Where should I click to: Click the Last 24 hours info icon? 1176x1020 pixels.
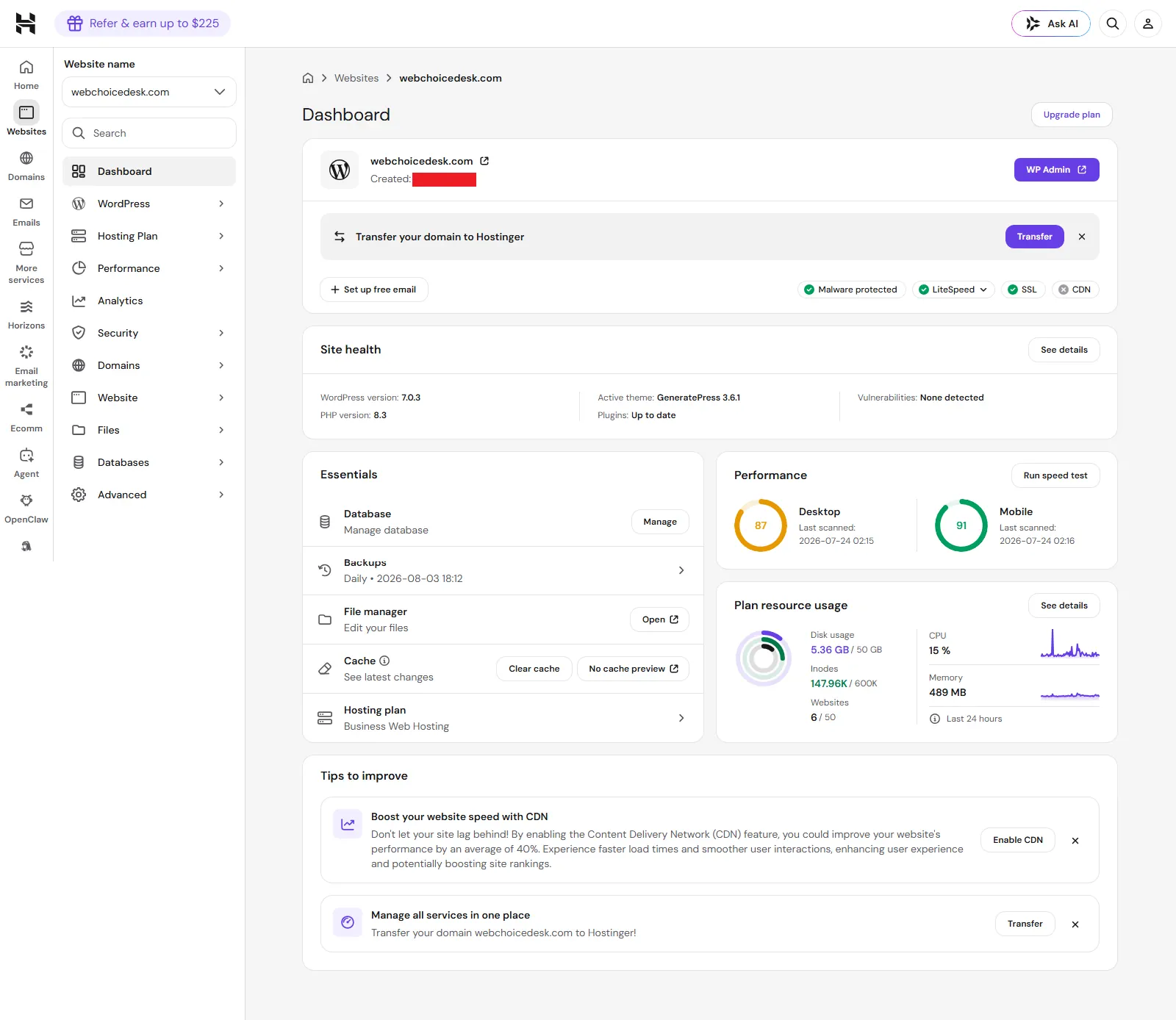(x=935, y=719)
